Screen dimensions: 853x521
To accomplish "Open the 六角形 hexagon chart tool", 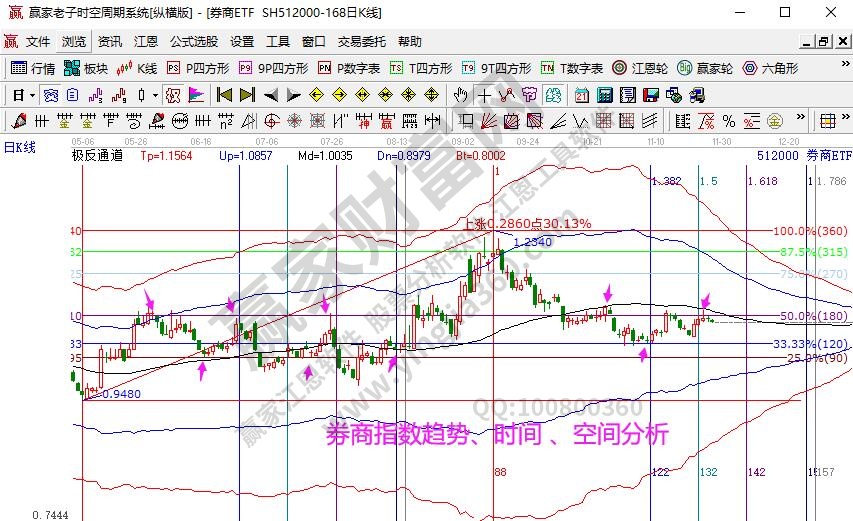I will point(768,68).
